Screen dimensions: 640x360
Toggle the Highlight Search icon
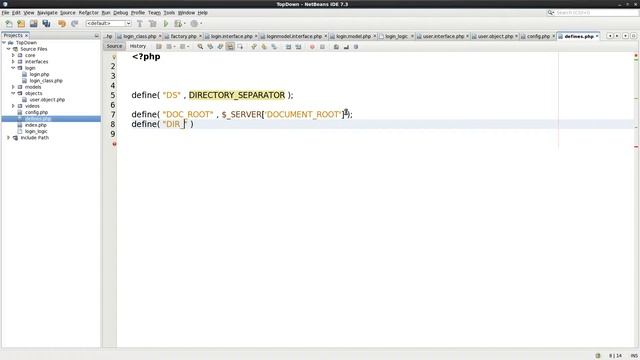(230, 47)
